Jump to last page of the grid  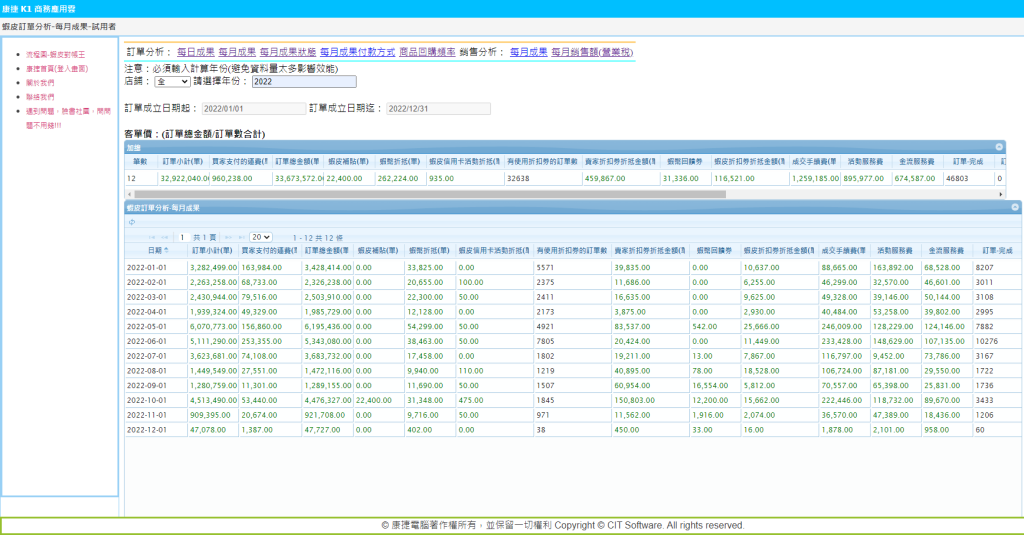[240, 237]
